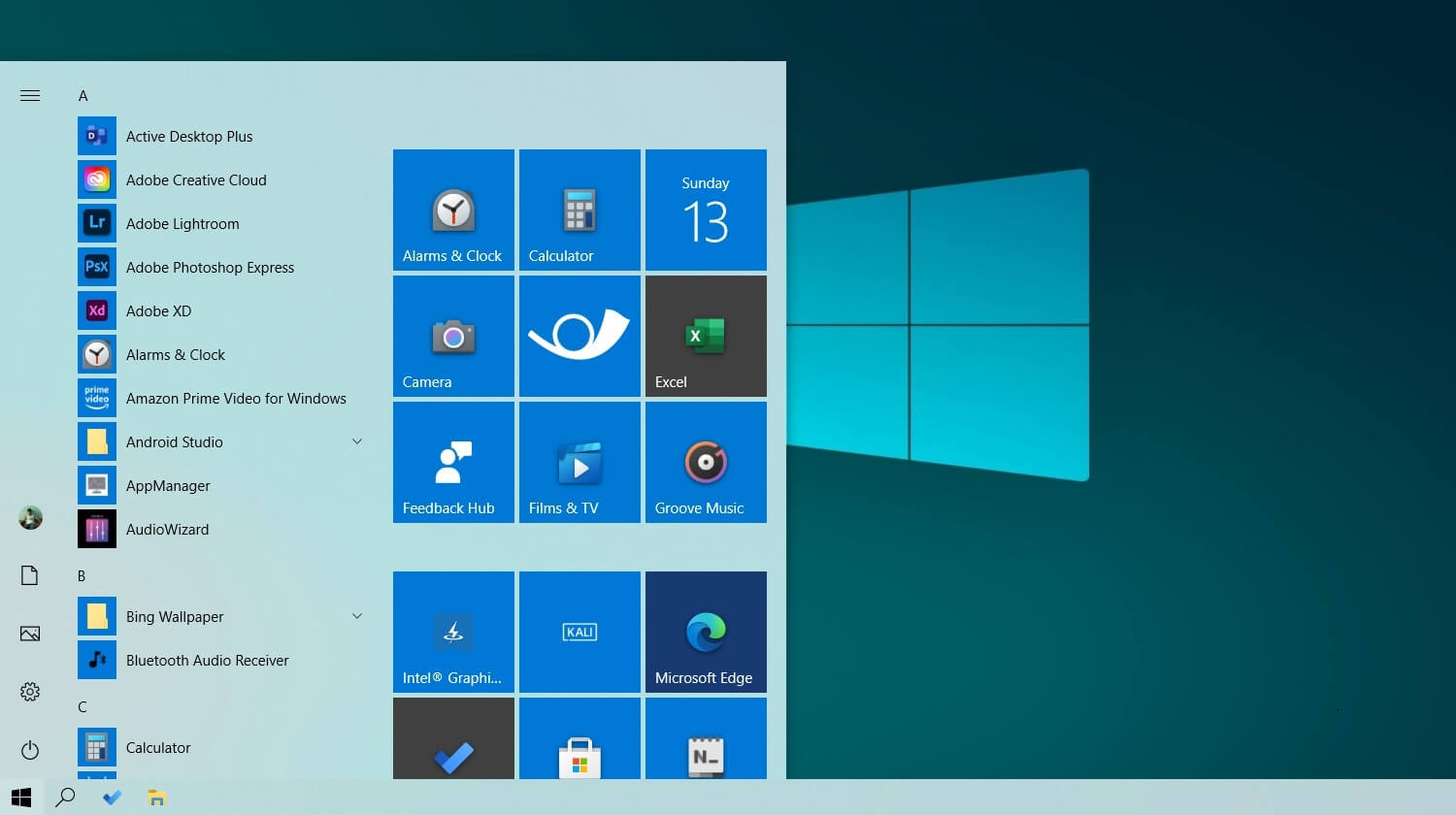Open the white horn mail tile
Image resolution: width=1456 pixels, height=815 pixels.
(x=579, y=336)
